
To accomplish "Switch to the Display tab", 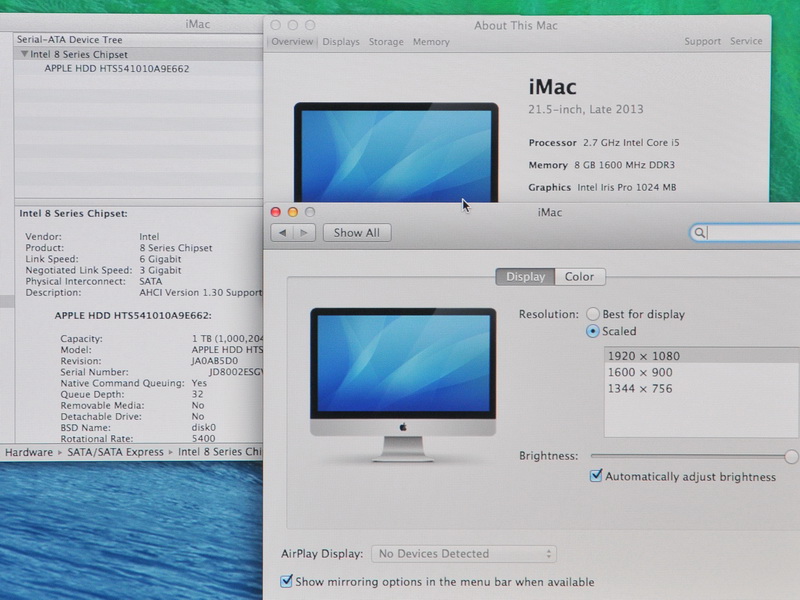I will coord(525,277).
